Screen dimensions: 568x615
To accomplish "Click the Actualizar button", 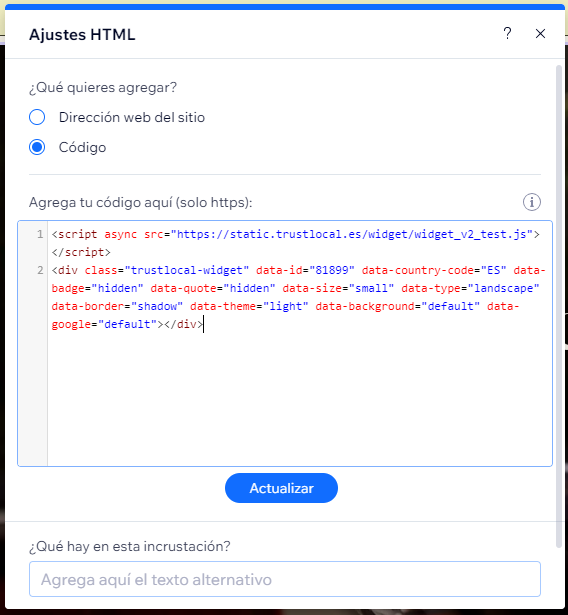I will (281, 488).
